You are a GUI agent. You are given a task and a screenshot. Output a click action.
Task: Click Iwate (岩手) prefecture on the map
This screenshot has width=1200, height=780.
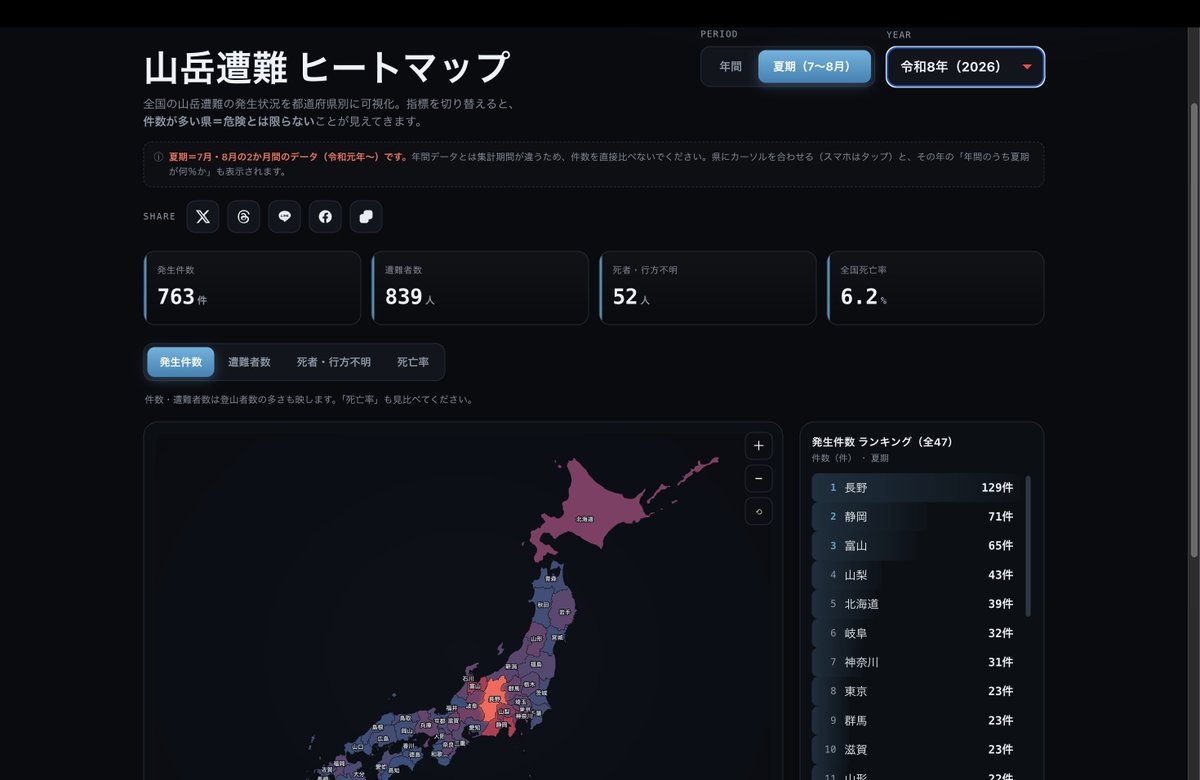point(564,610)
